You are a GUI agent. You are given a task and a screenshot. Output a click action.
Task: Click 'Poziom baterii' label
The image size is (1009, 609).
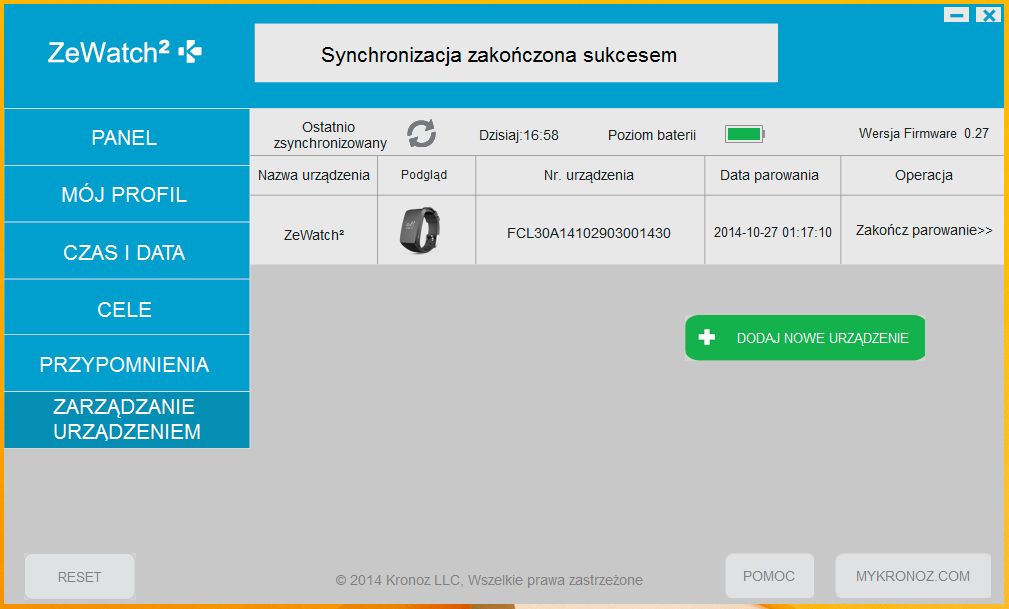652,135
